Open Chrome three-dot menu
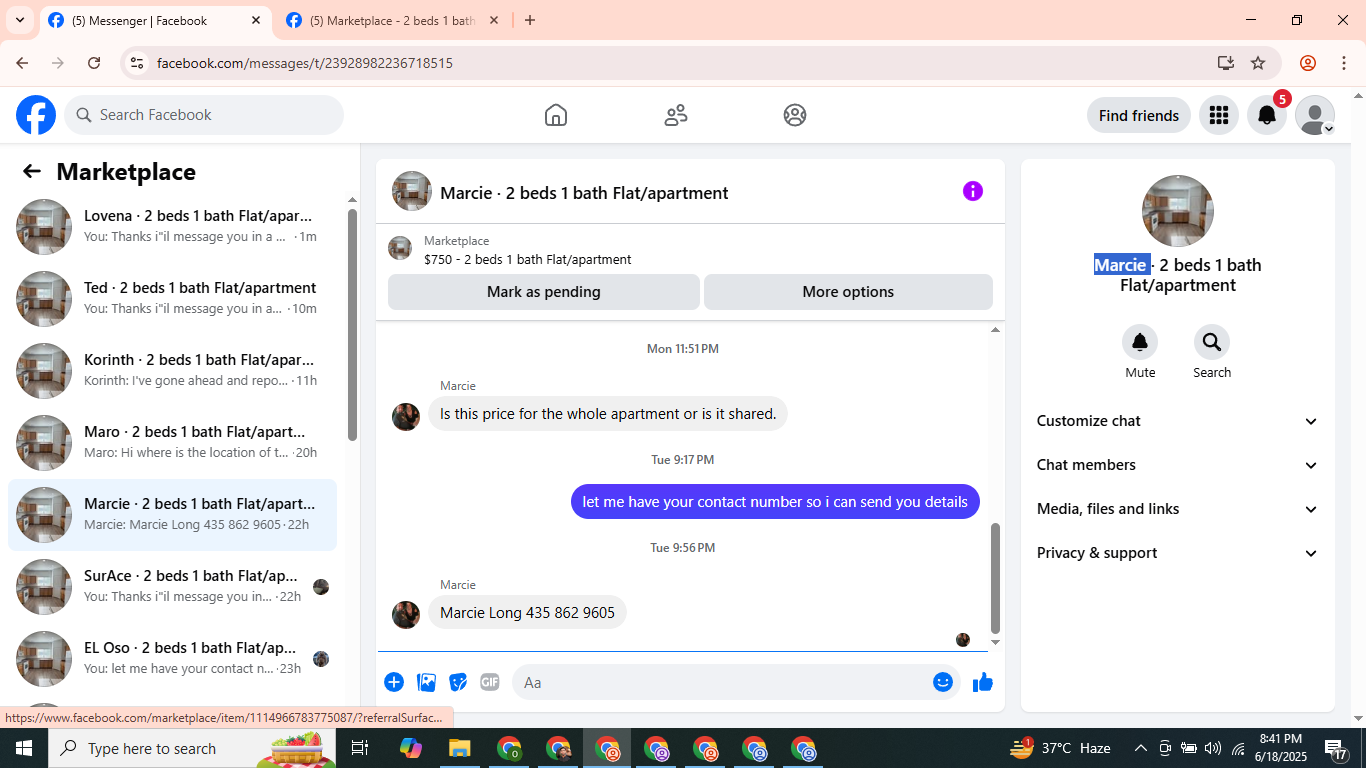Image resolution: width=1366 pixels, height=768 pixels. pyautogui.click(x=1344, y=63)
